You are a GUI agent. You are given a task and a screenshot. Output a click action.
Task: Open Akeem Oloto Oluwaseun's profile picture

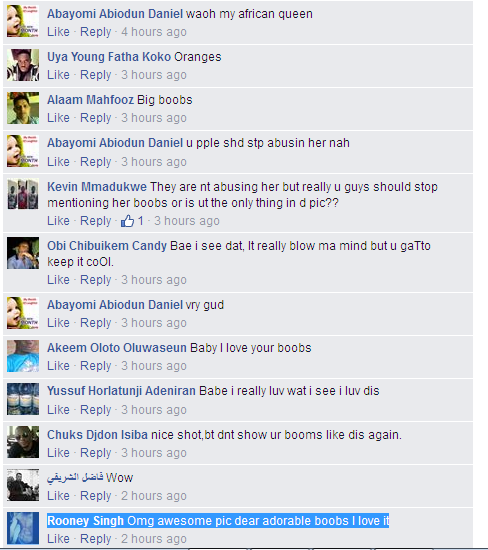point(23,356)
